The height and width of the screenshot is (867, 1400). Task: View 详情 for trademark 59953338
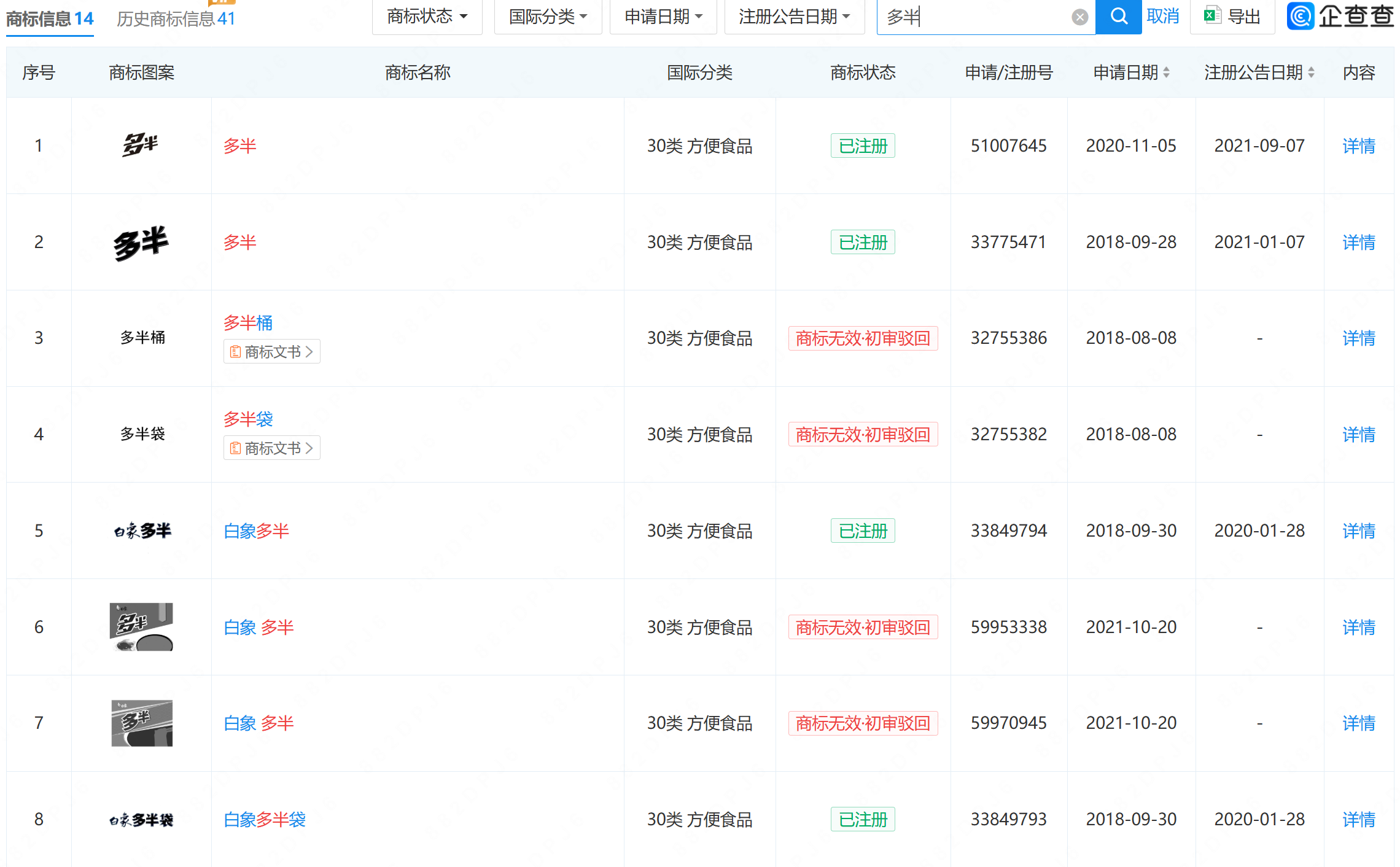pos(1359,627)
